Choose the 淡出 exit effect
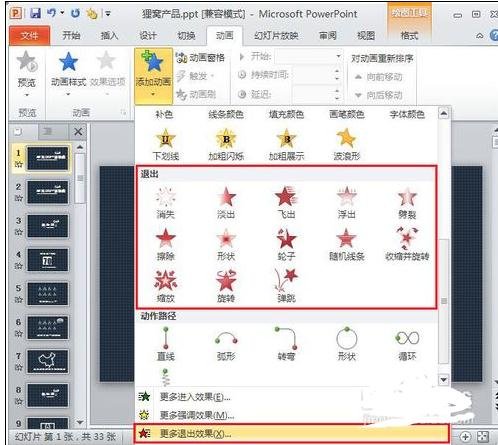 coord(226,202)
